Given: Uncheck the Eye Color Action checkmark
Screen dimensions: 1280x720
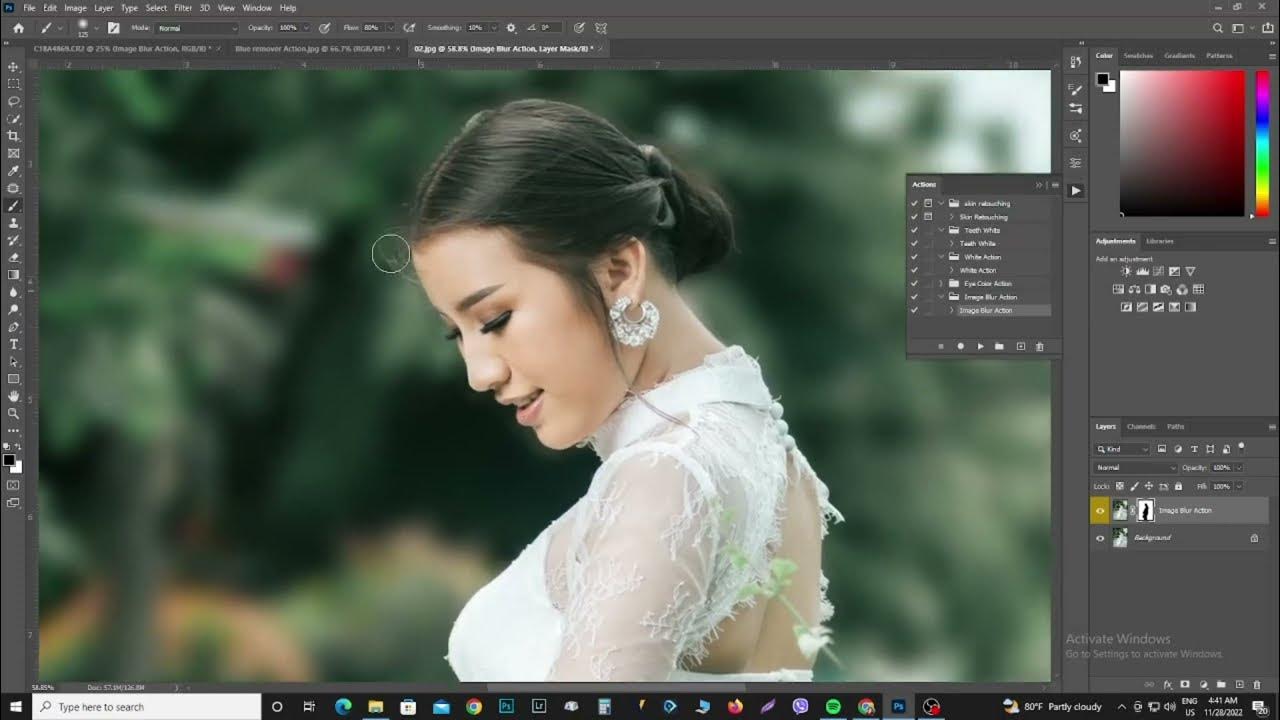Looking at the screenshot, I should tap(914, 283).
